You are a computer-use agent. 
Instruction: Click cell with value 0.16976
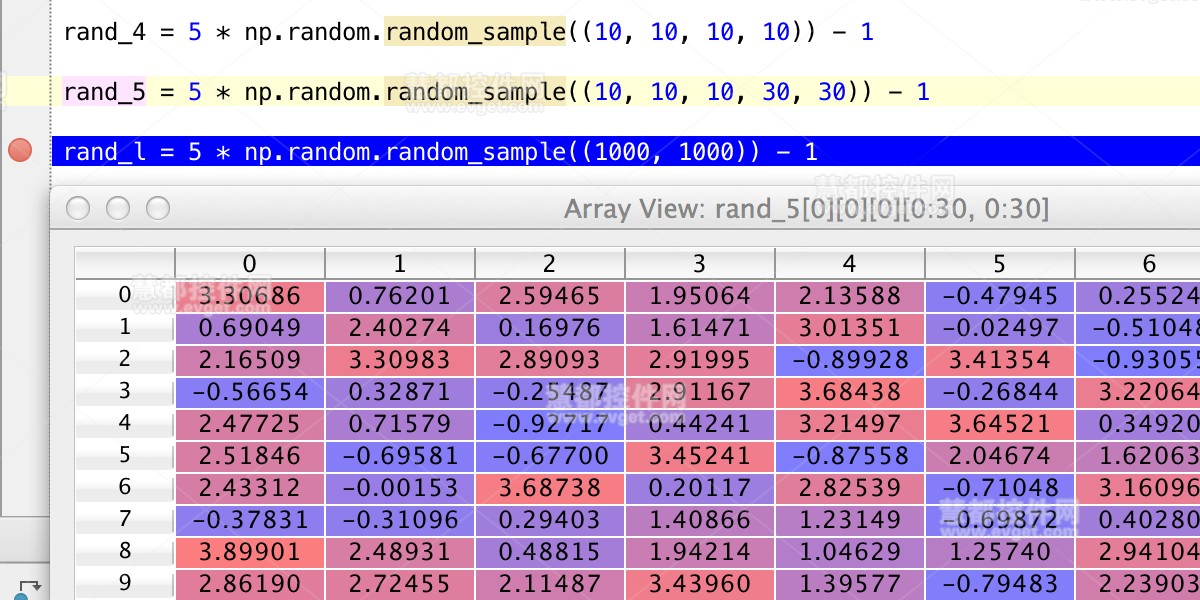[x=550, y=328]
